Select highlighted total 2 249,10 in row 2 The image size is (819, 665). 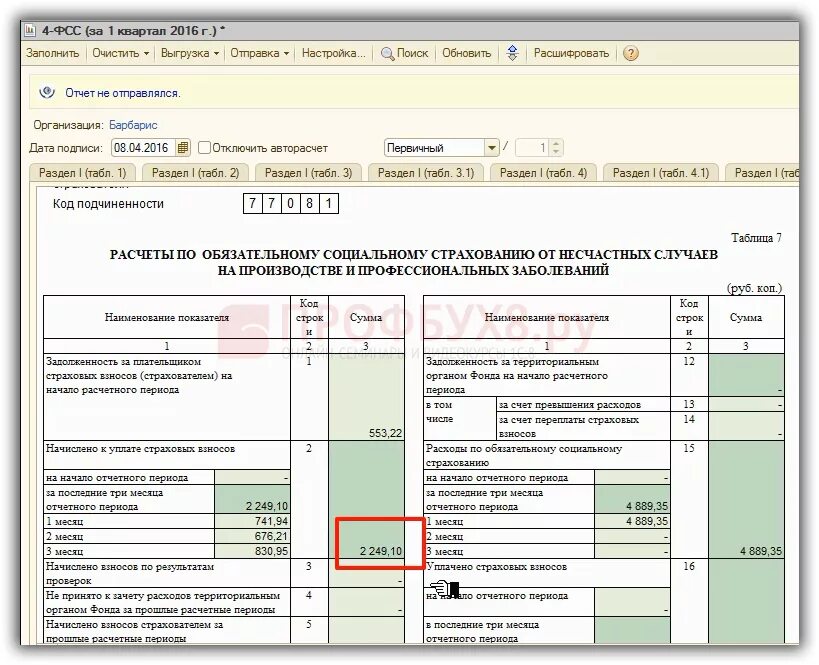[x=367, y=500]
